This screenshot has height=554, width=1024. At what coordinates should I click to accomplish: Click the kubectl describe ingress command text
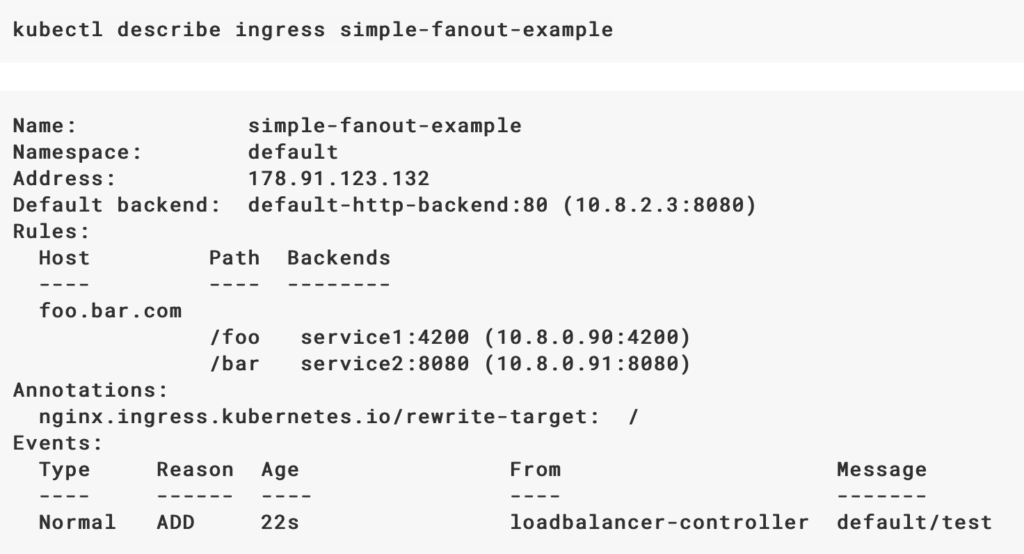click(313, 30)
